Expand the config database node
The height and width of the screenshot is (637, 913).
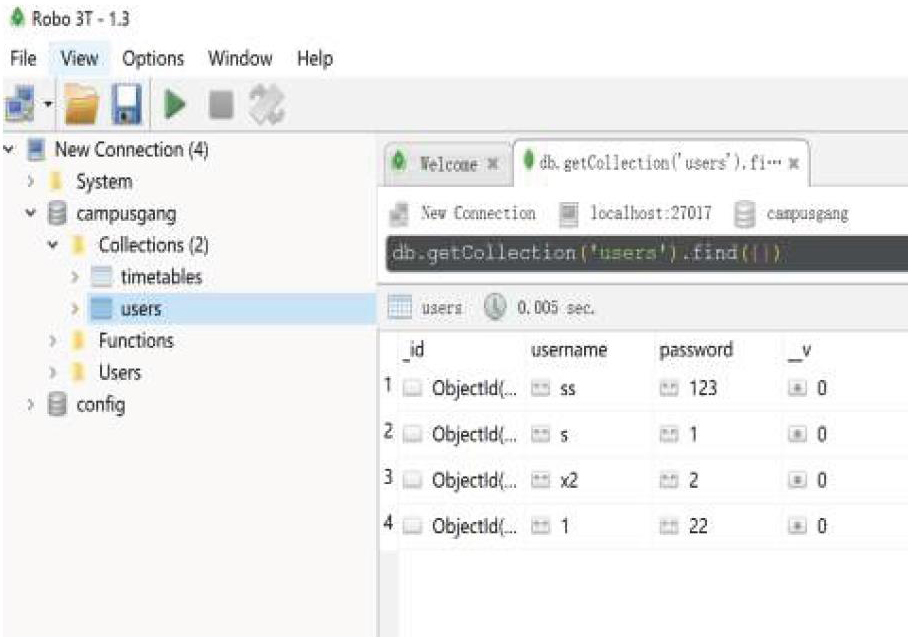31,404
